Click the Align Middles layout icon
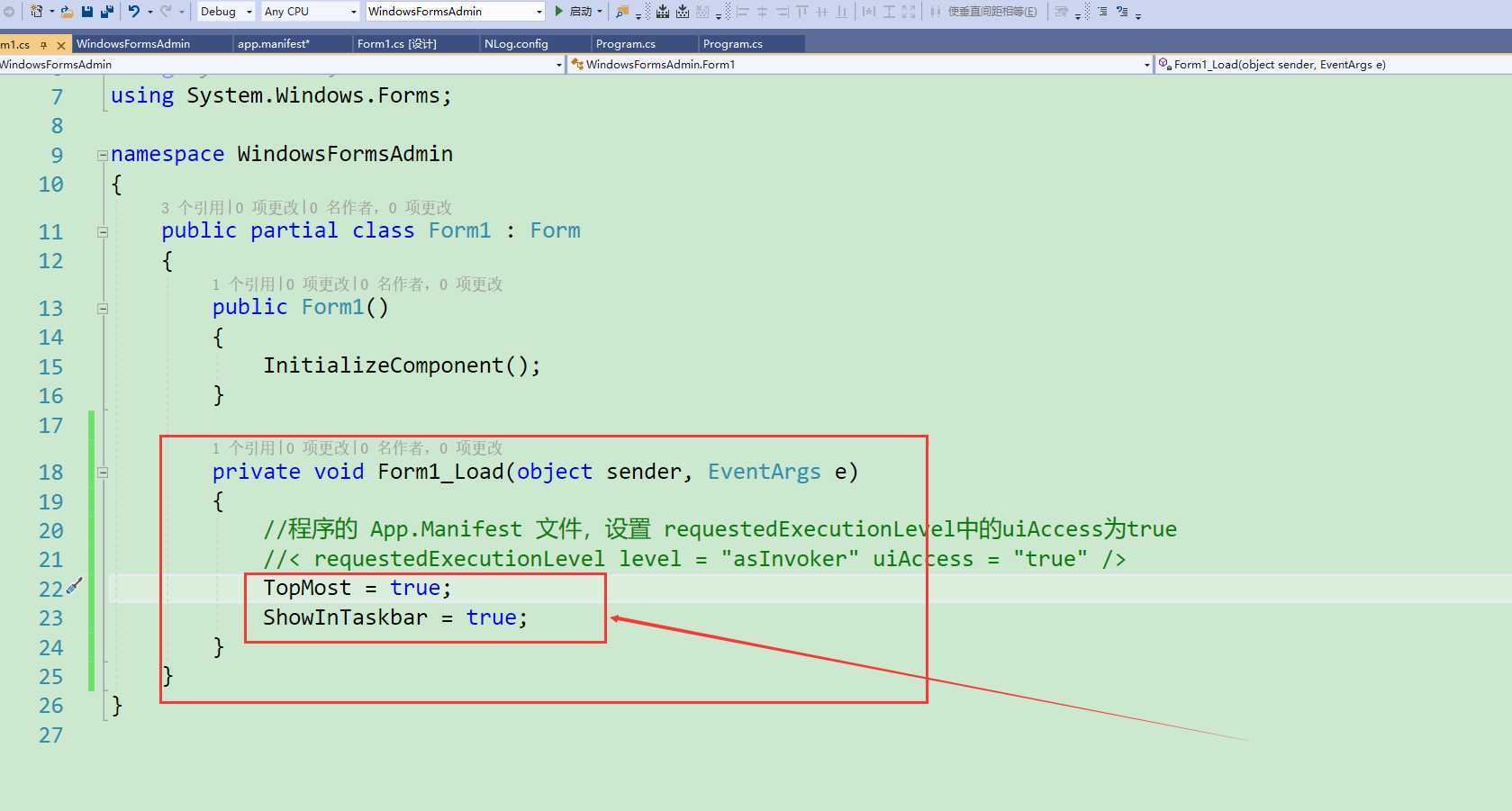The image size is (1512, 811). click(822, 12)
